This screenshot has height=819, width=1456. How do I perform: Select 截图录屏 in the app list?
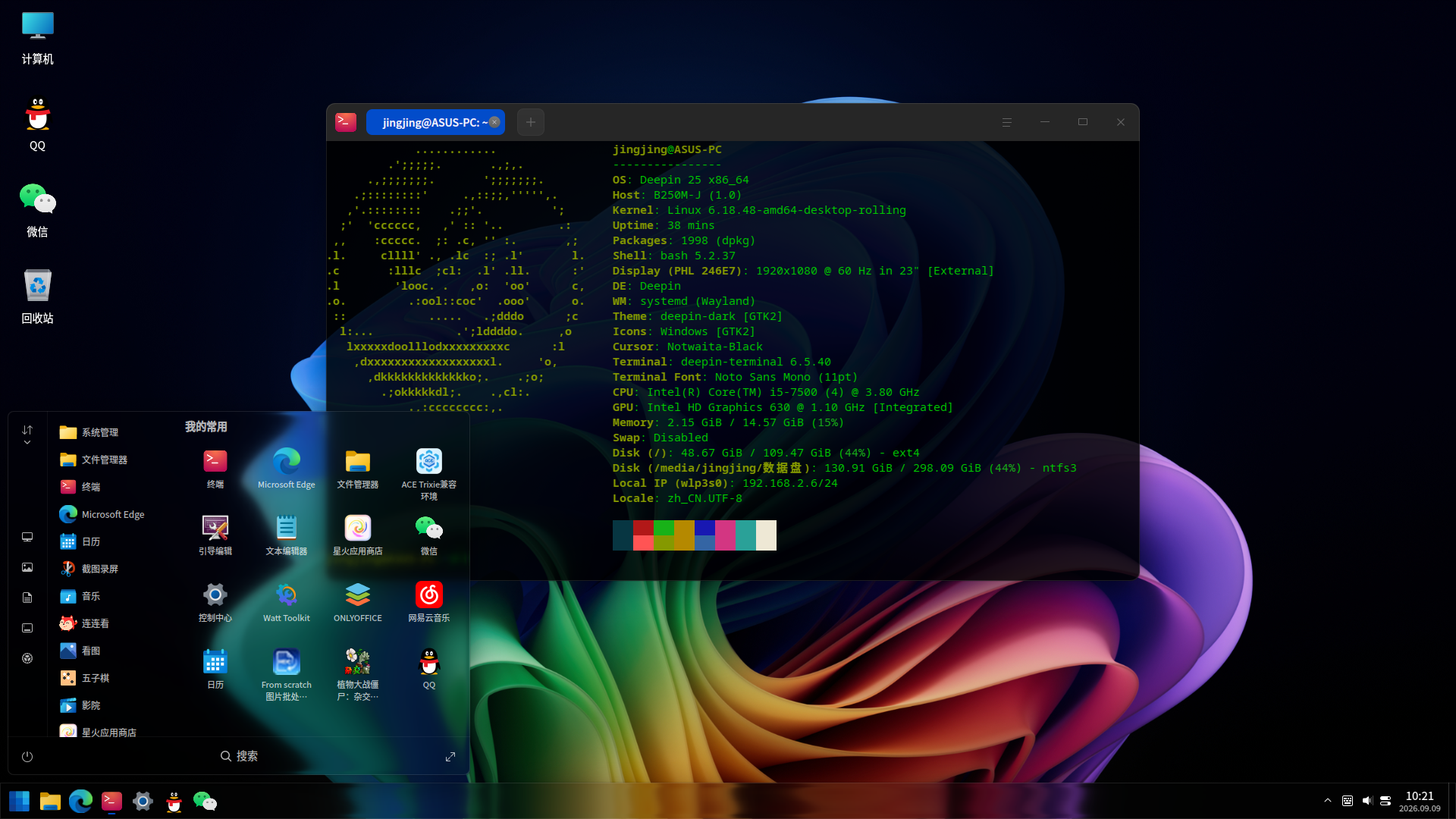tap(89, 569)
